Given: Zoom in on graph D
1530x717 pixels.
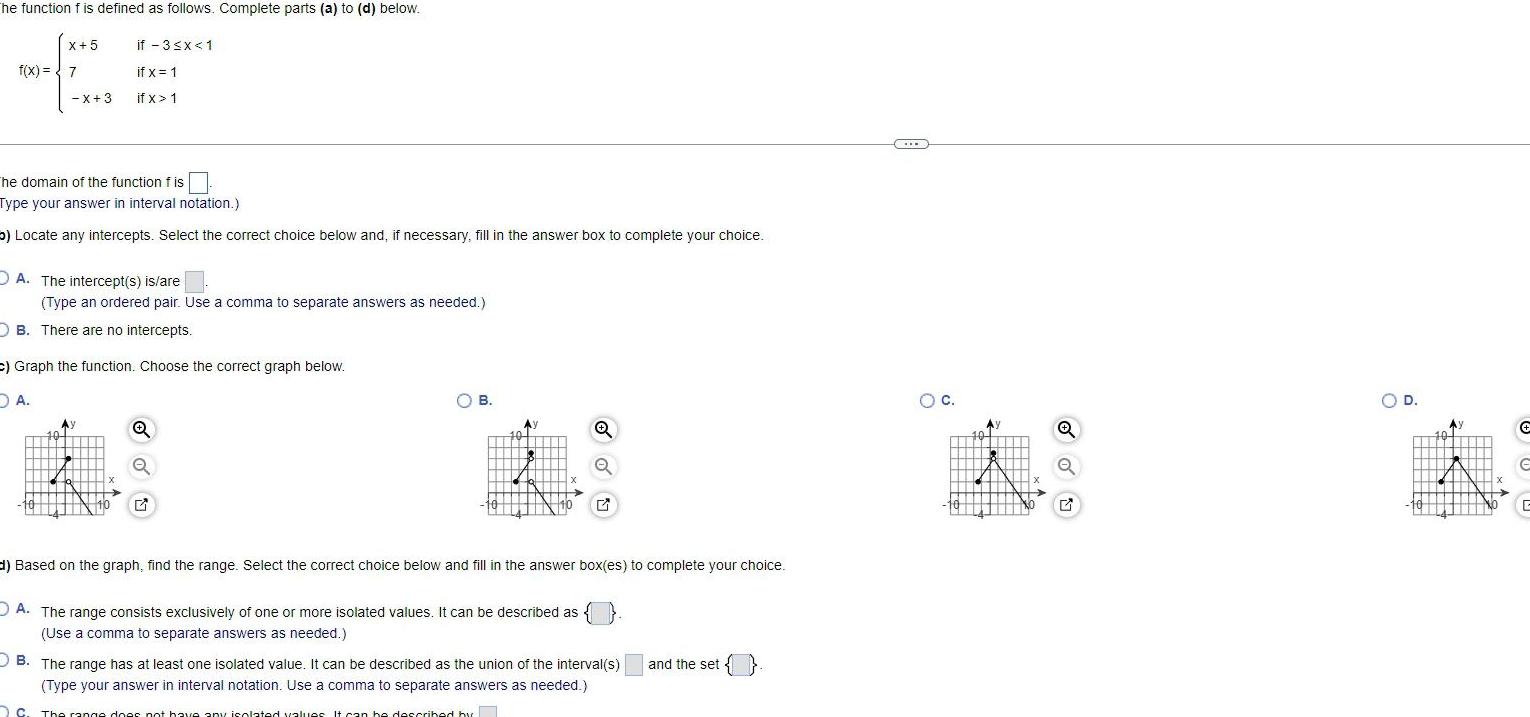Looking at the screenshot, I should click(1524, 429).
